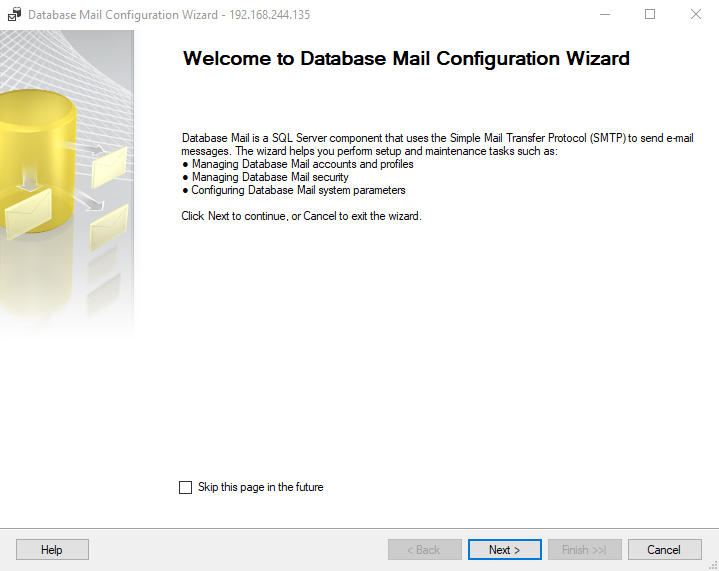This screenshot has width=719, height=571.
Task: Click the Next > button
Action: point(504,549)
